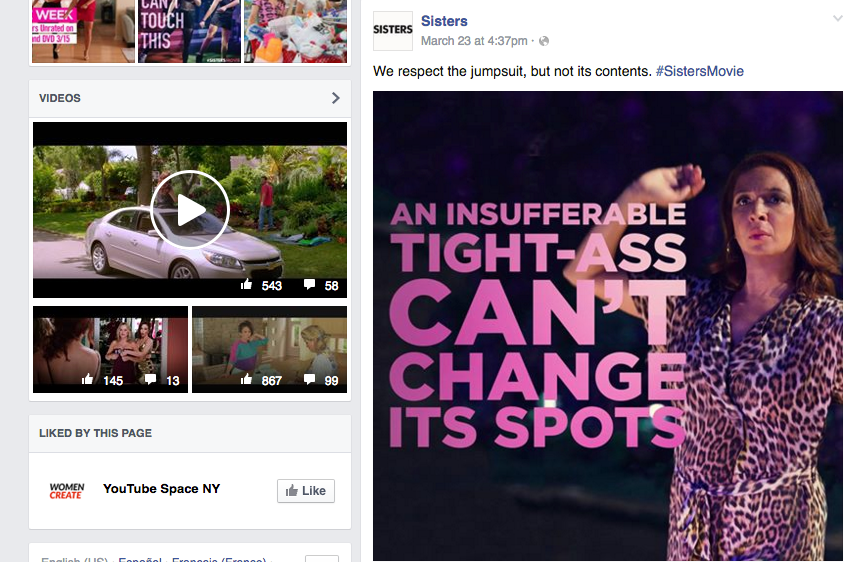Like the YouTube Space NY page
This screenshot has width=852, height=562.
(305, 491)
